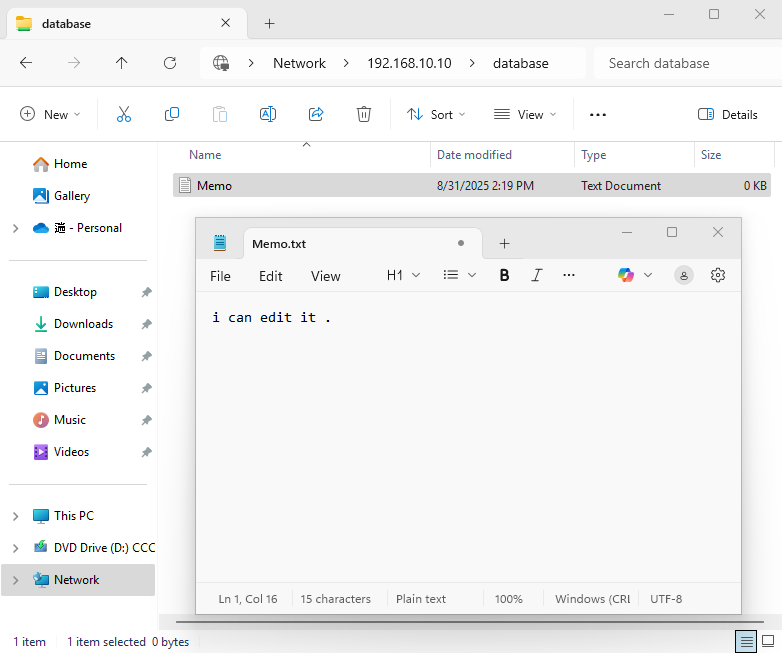This screenshot has width=782, height=653.
Task: Open the H1 heading dropdown
Action: coord(403,275)
